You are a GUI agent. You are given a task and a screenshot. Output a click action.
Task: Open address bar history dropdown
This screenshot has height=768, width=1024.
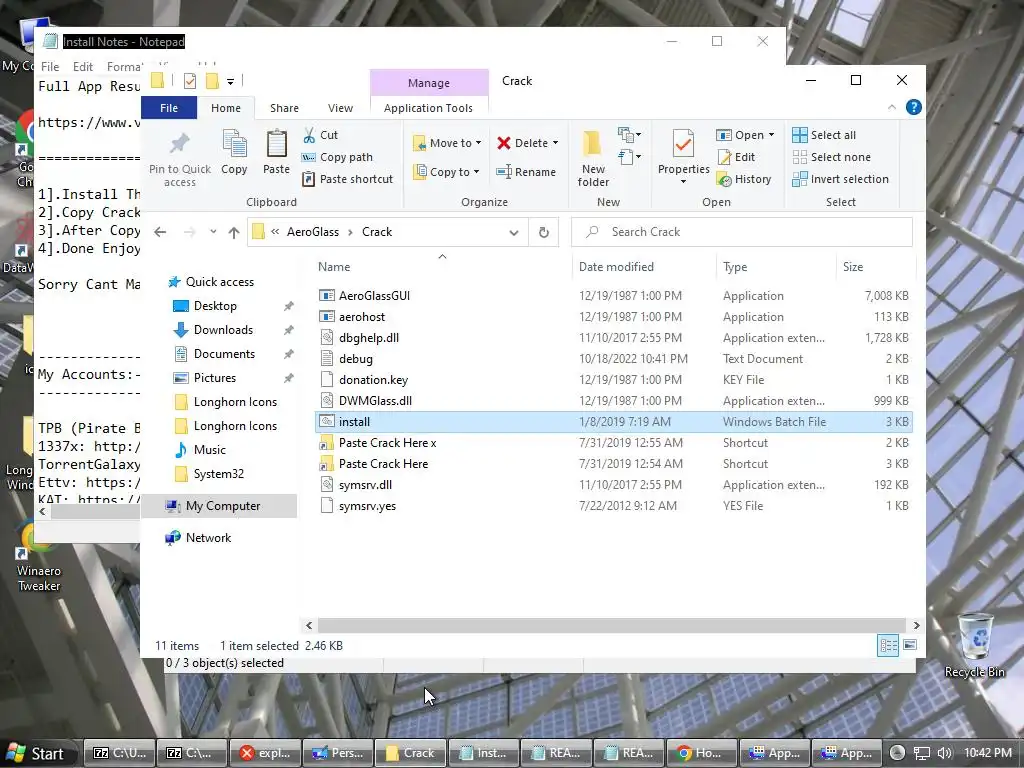tap(514, 232)
